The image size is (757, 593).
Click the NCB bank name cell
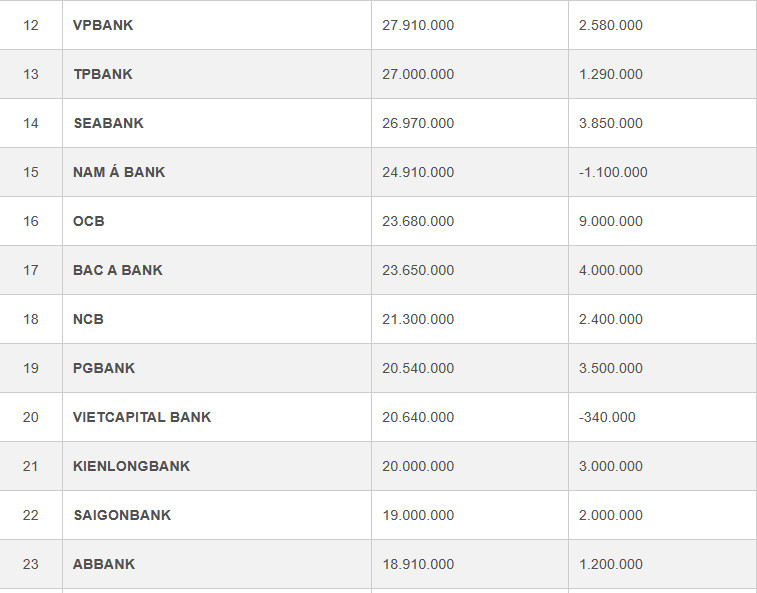click(89, 319)
